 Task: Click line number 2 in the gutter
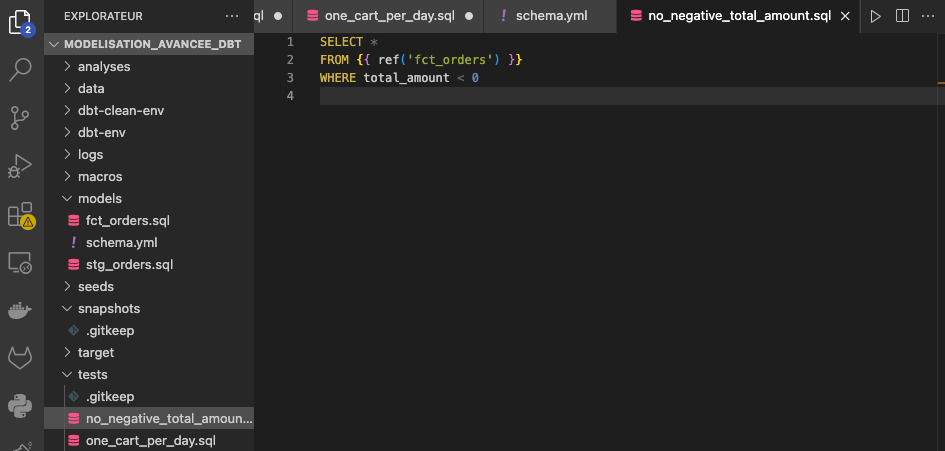290,60
